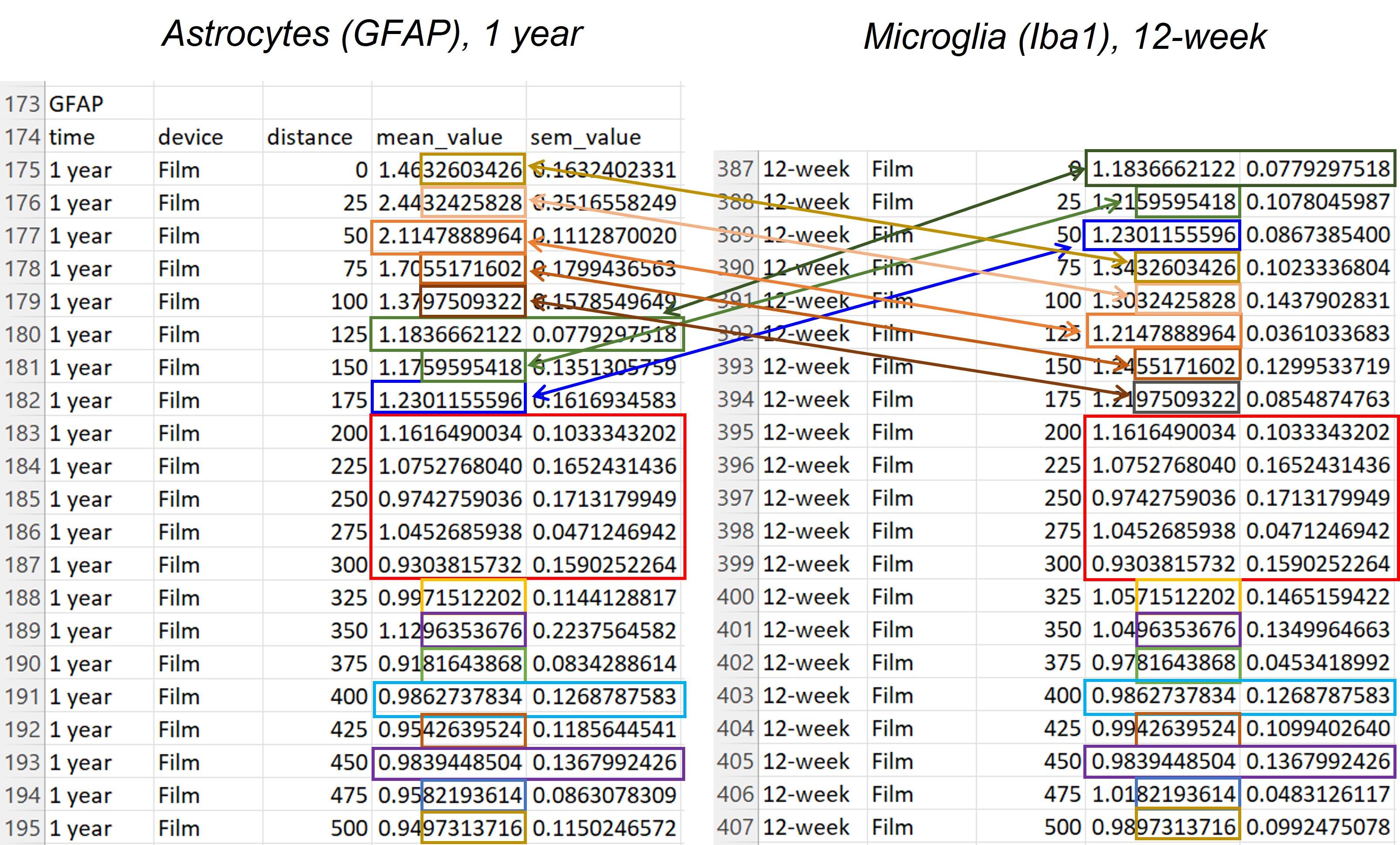Screen dimensions: 1400x845
Task: Click row header 195
Action: point(22,828)
